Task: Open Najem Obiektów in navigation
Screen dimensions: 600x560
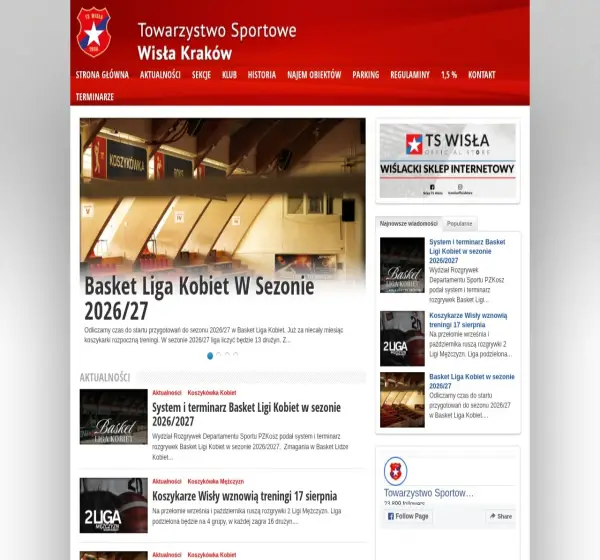Action: pos(314,75)
